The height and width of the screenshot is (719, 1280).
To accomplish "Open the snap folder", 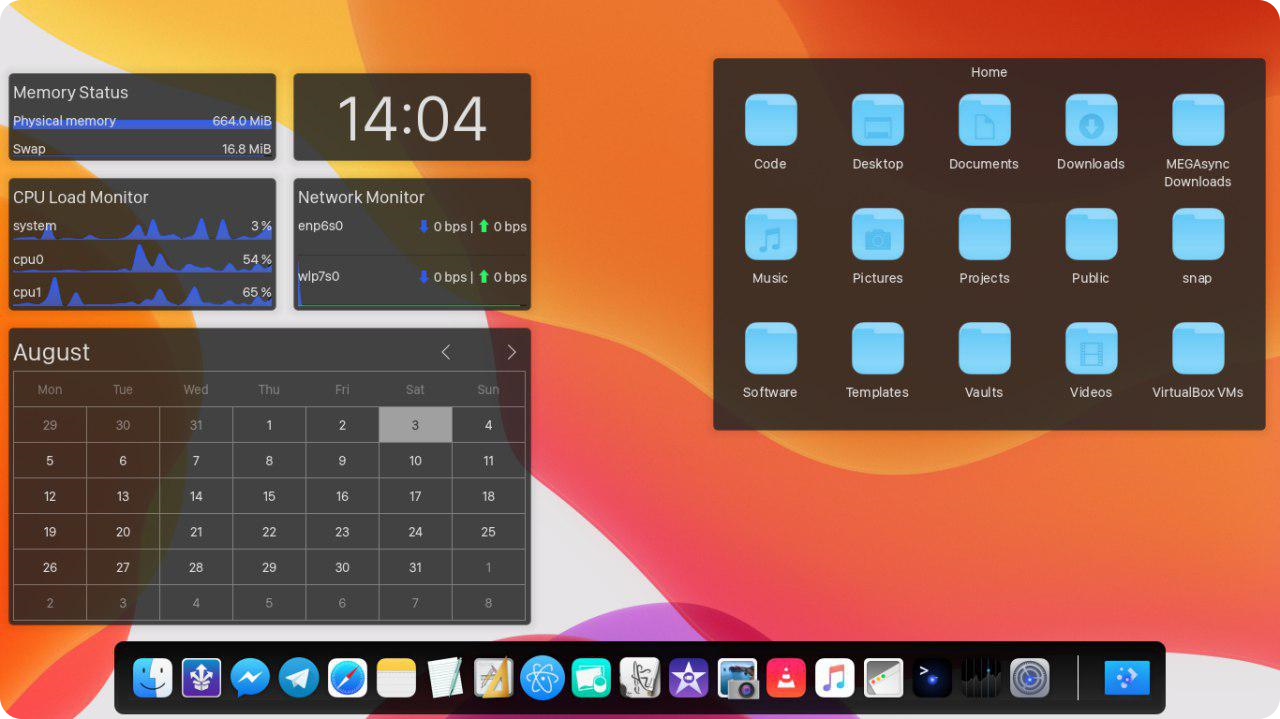I will click(1198, 246).
